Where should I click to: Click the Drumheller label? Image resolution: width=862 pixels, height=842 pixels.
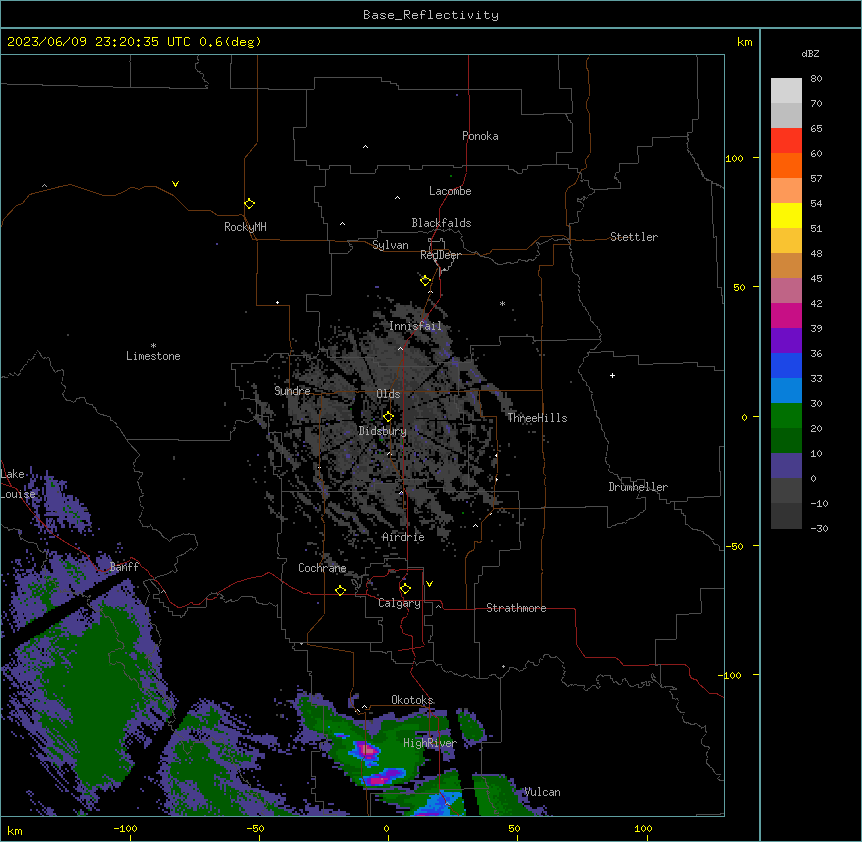coord(638,487)
